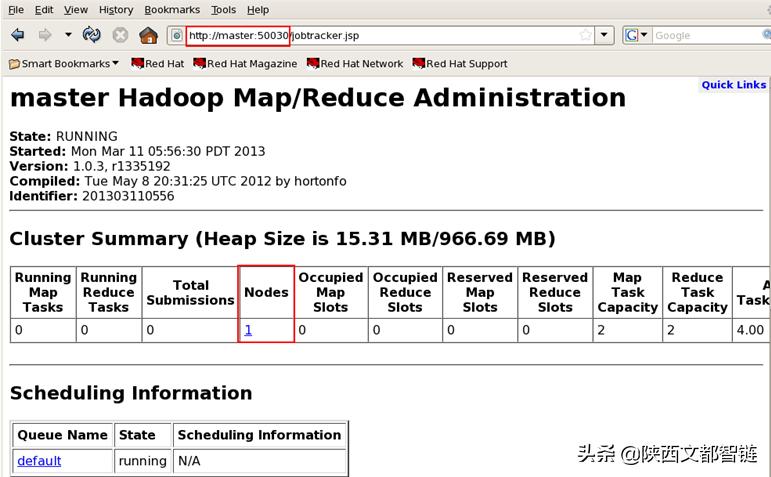
Task: Open the Google search engine selector
Action: coord(636,35)
